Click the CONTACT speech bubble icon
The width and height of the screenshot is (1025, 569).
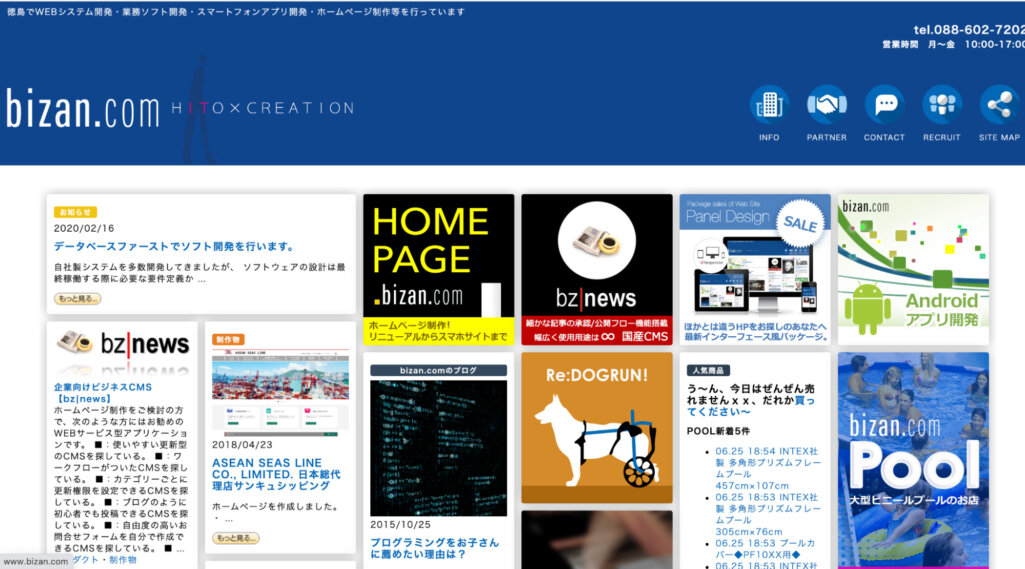click(884, 105)
